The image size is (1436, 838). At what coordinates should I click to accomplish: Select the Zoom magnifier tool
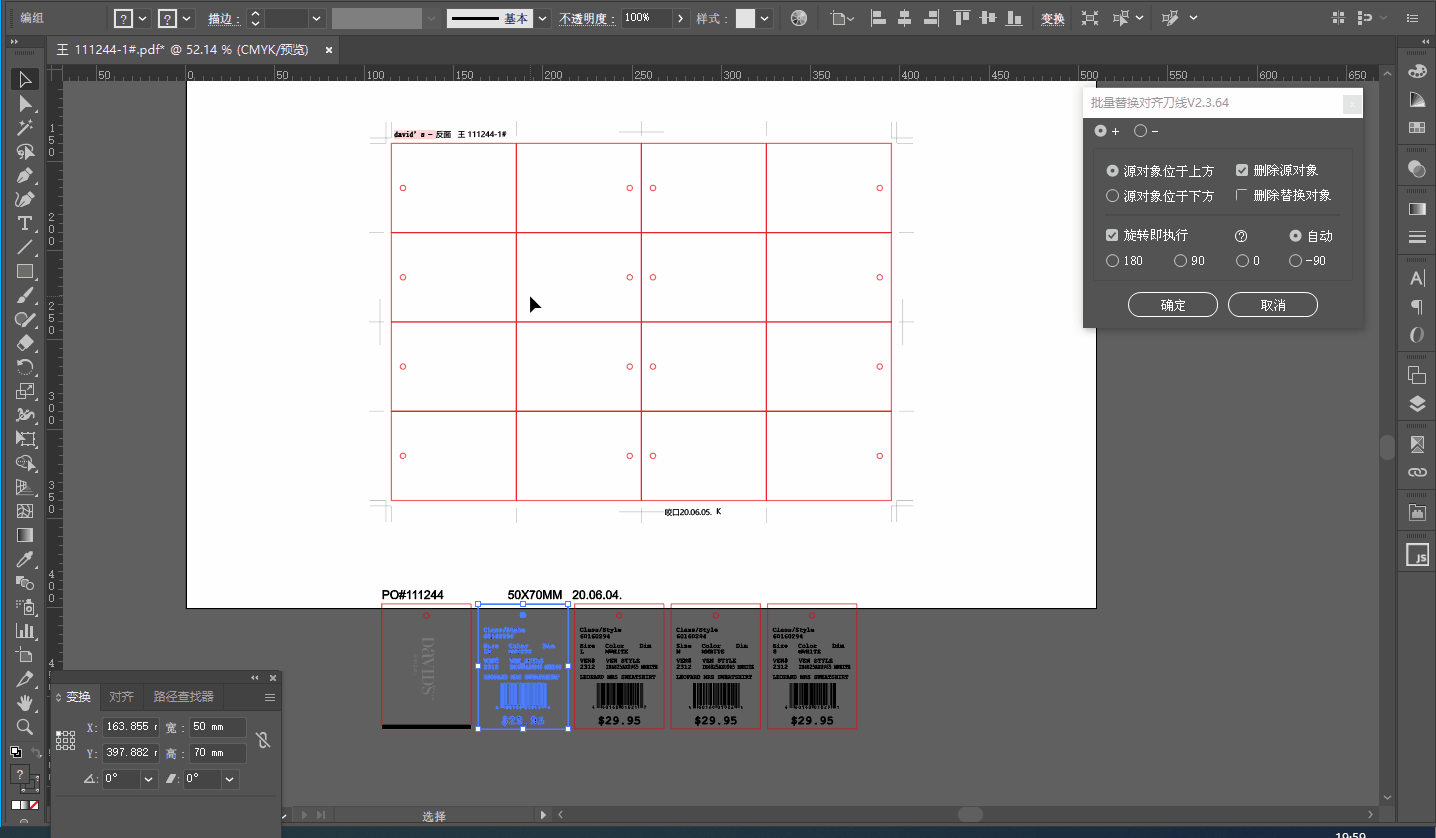coord(26,727)
